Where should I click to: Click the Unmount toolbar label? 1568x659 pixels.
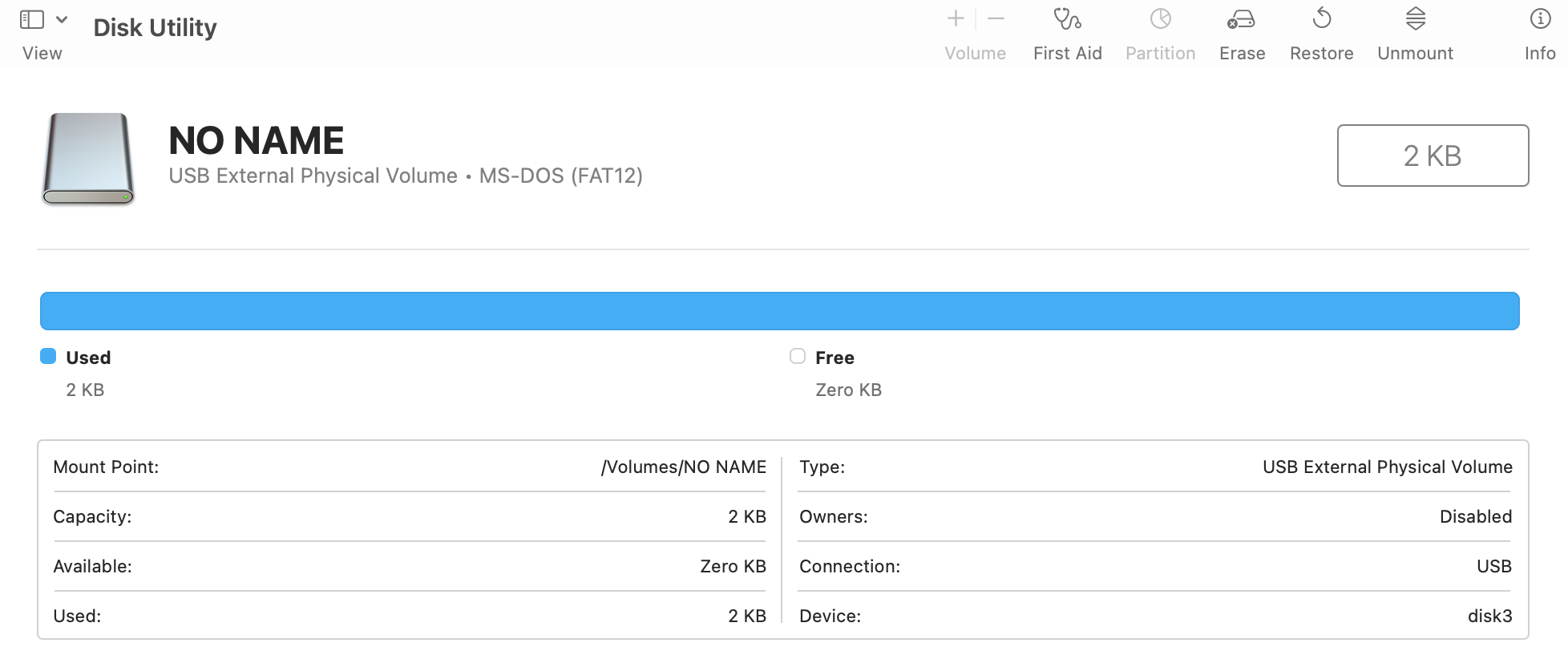[1415, 53]
